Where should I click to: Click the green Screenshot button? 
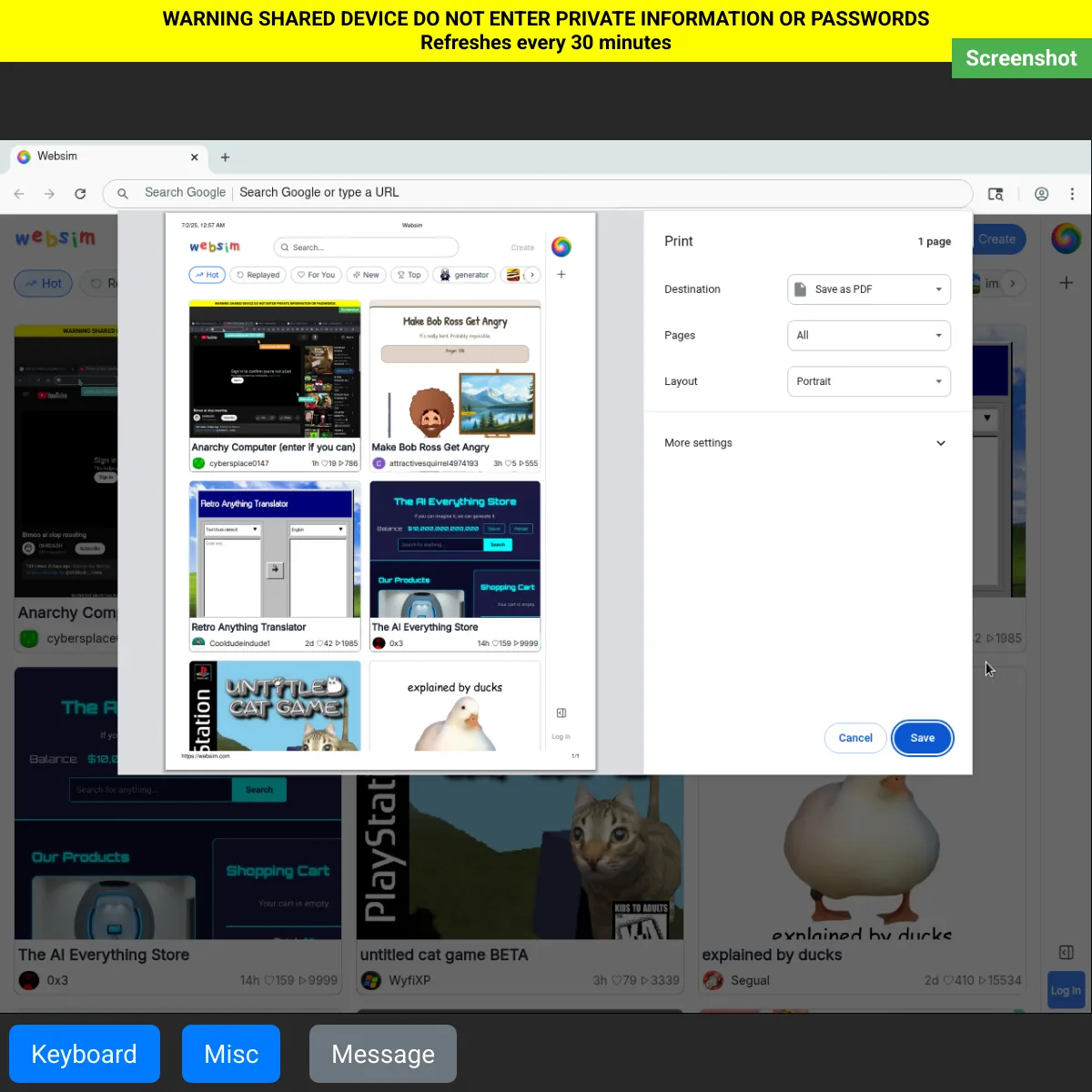tap(1021, 58)
